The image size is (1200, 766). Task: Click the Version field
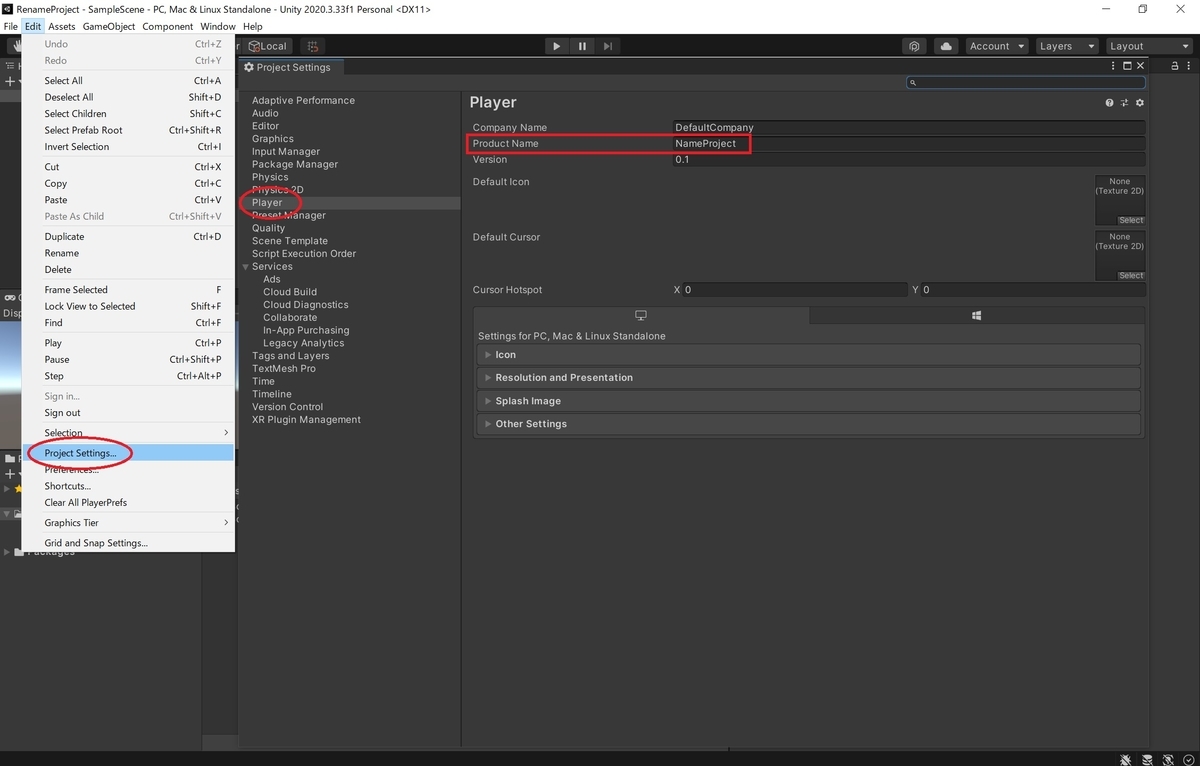pos(909,159)
